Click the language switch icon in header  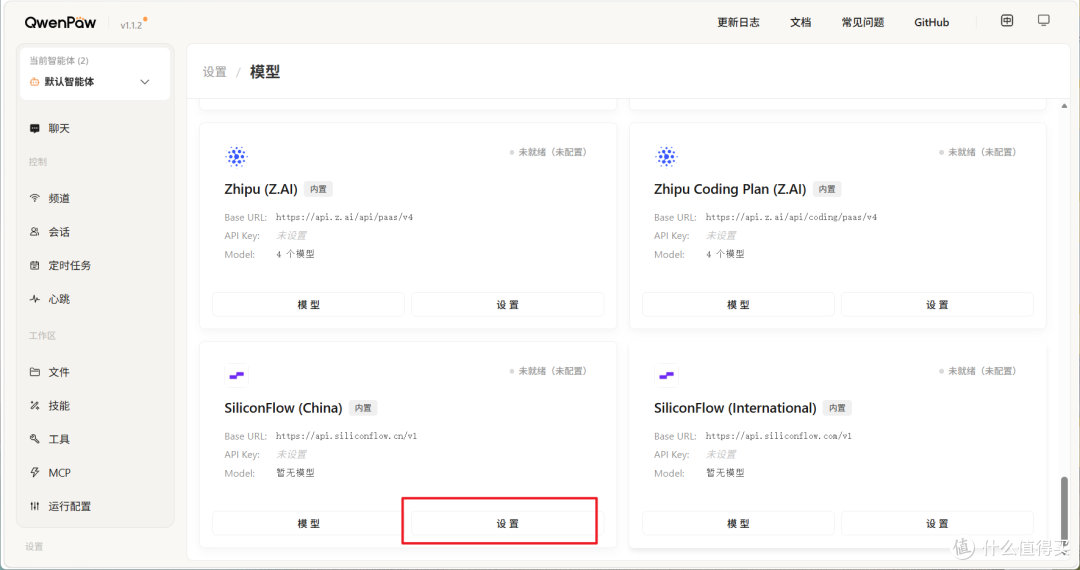[x=1007, y=21]
